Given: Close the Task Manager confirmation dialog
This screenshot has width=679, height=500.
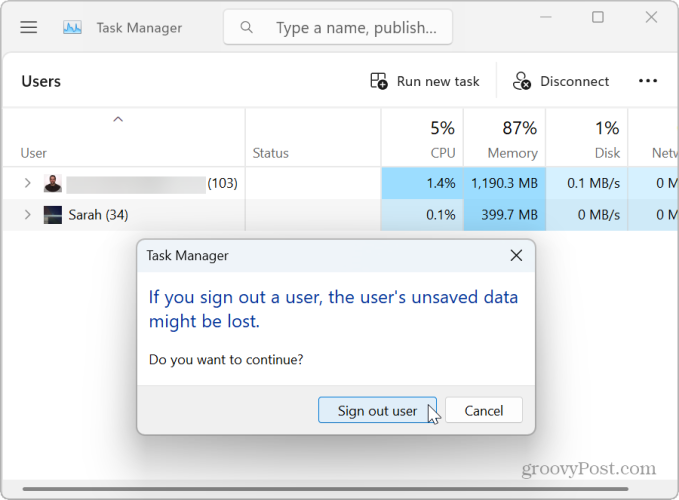Looking at the screenshot, I should [516, 255].
